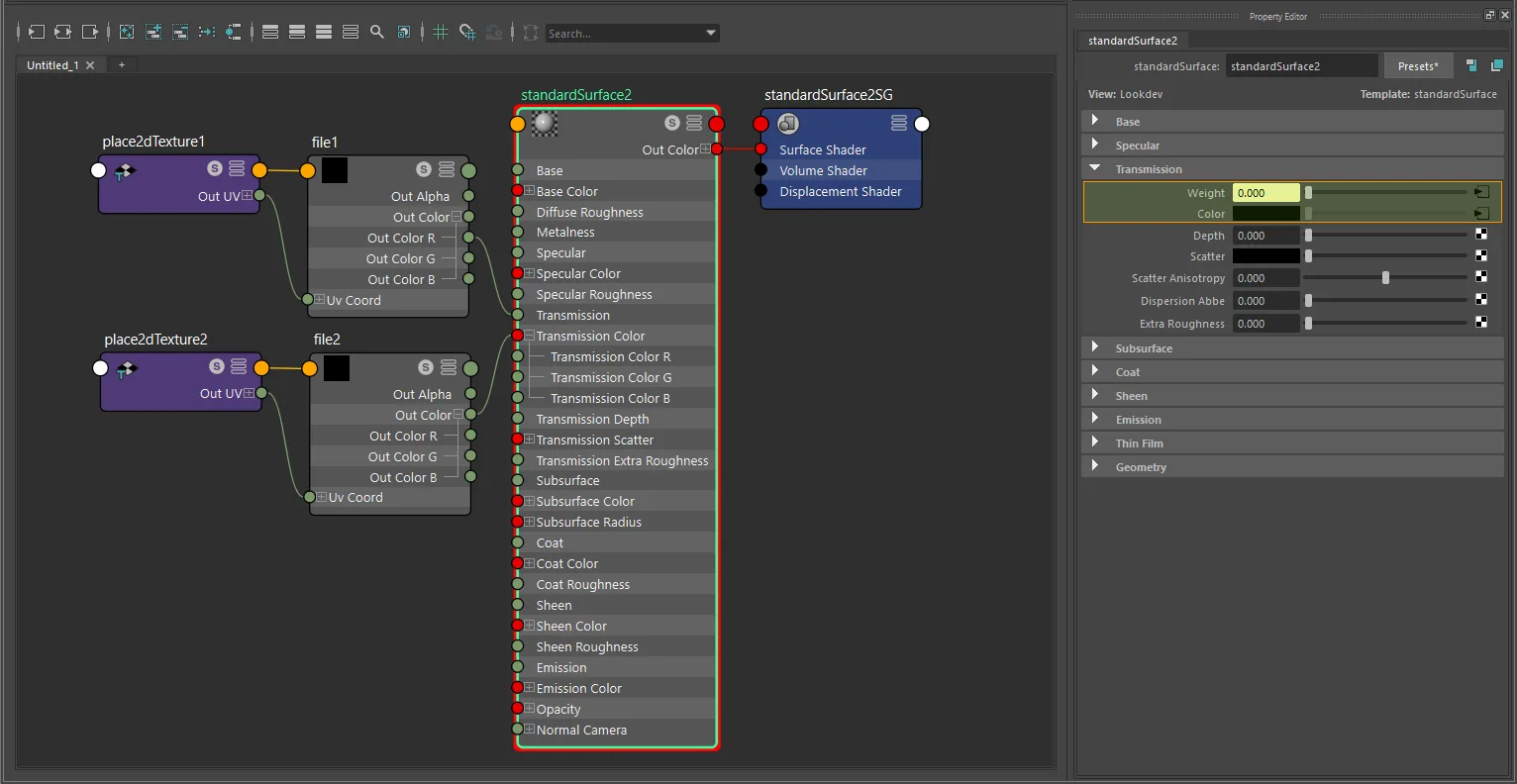Expand the Emission section in Property Editor
1517x784 pixels.
pos(1292,420)
